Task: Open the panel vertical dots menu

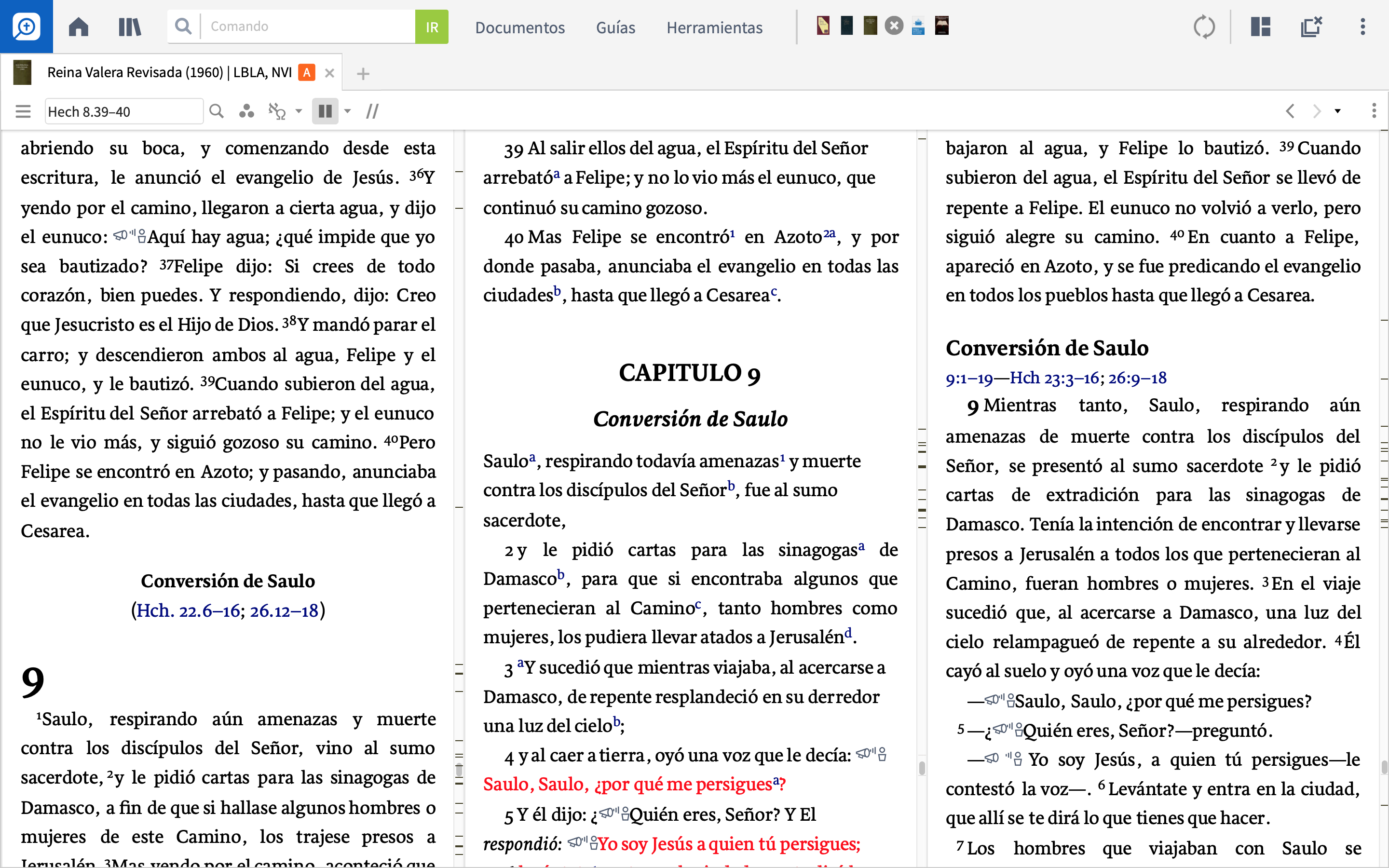Action: pos(1374,111)
